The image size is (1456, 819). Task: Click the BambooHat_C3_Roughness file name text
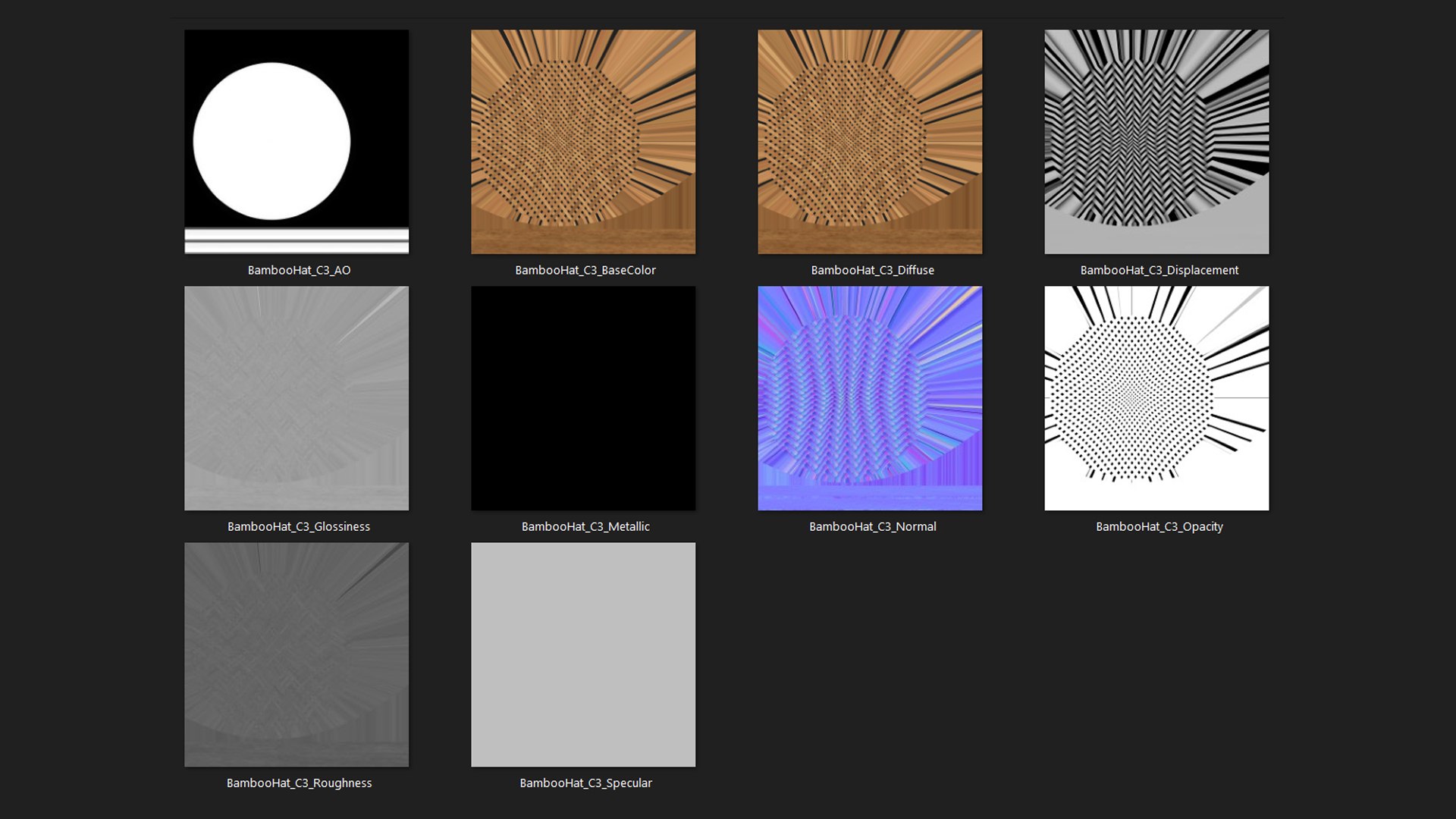(299, 783)
